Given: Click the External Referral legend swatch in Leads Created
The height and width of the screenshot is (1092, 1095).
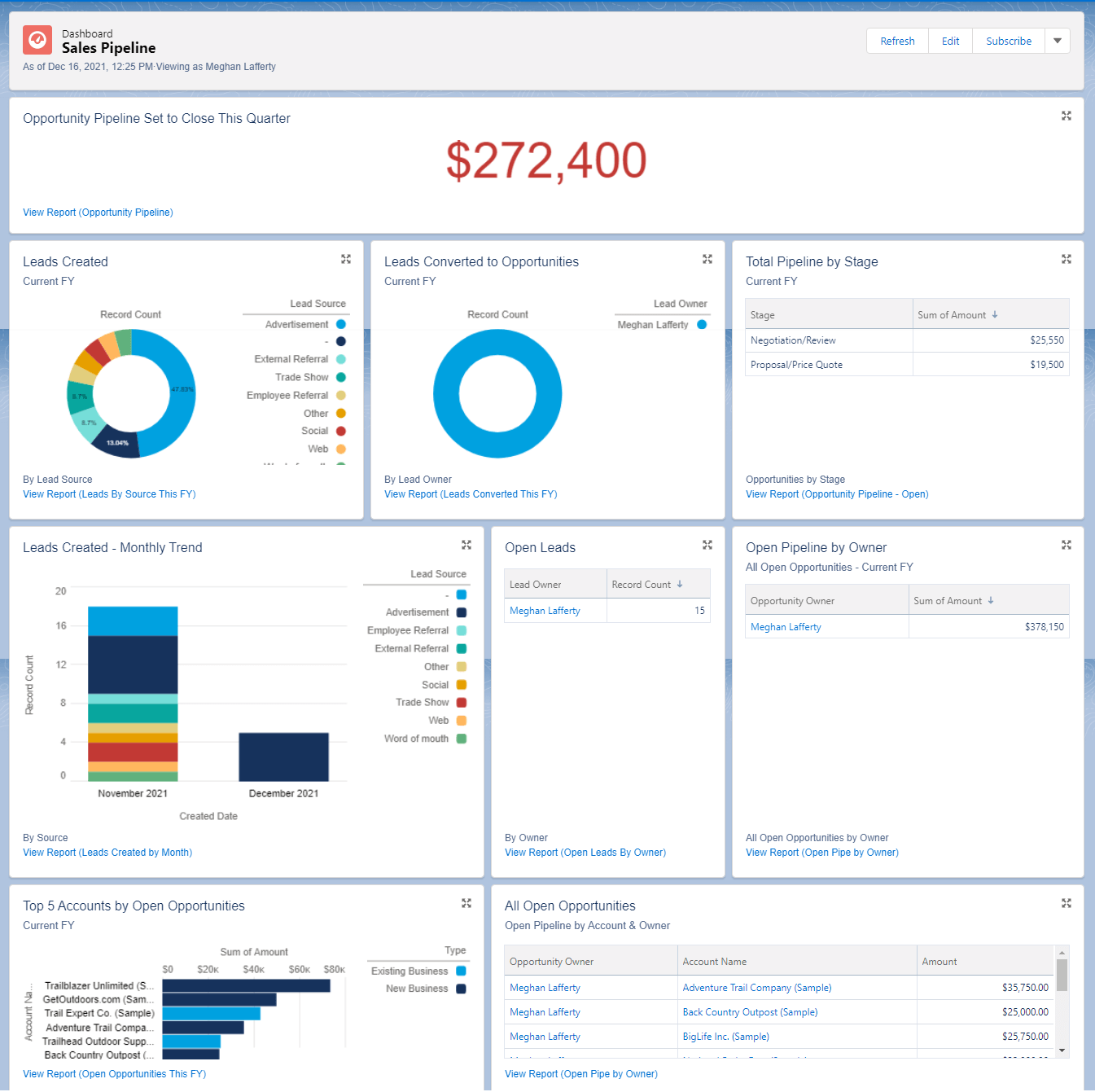Looking at the screenshot, I should point(341,359).
